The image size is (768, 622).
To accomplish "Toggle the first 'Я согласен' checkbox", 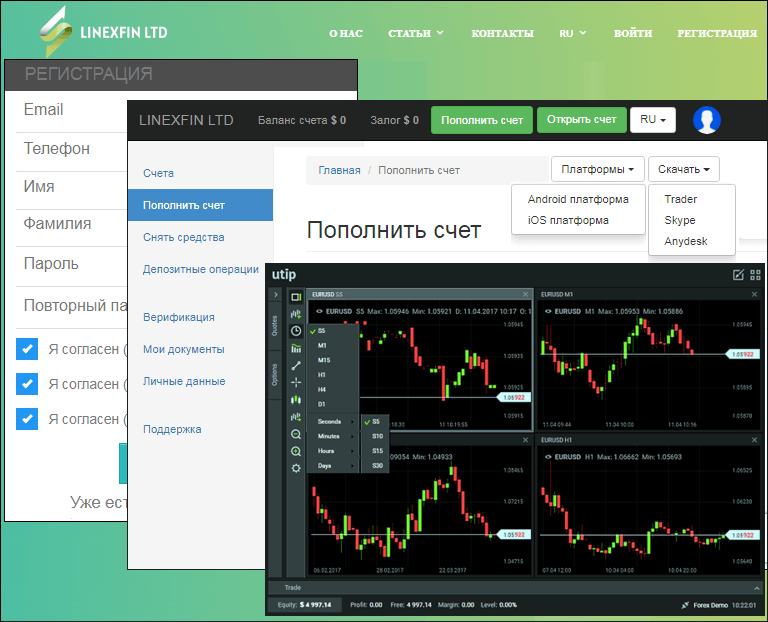I will pos(28,350).
